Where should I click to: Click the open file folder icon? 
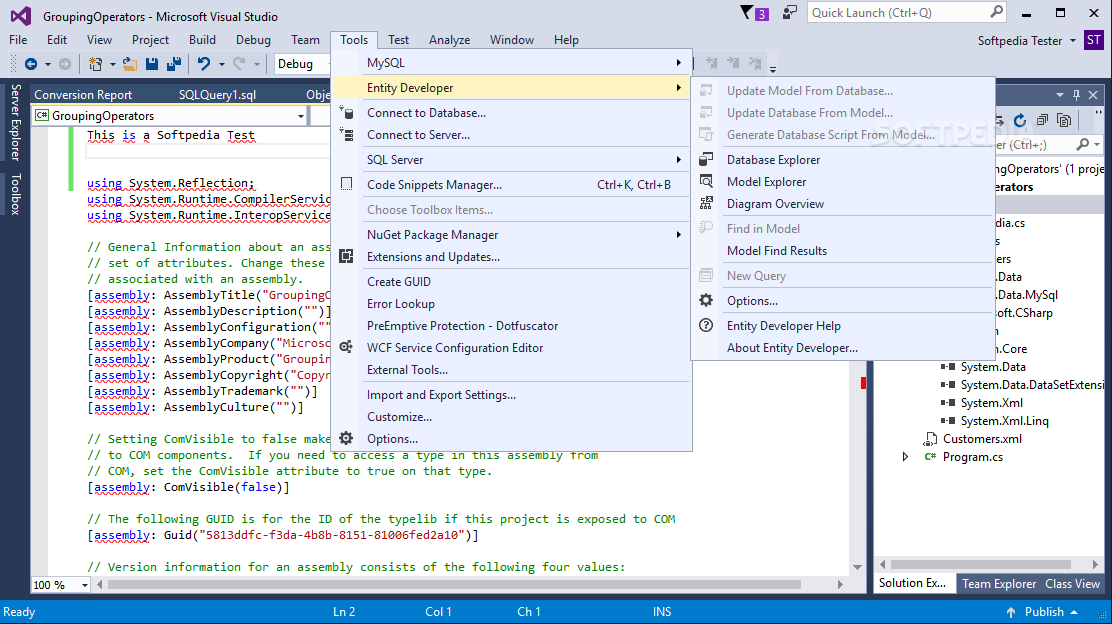[x=130, y=64]
